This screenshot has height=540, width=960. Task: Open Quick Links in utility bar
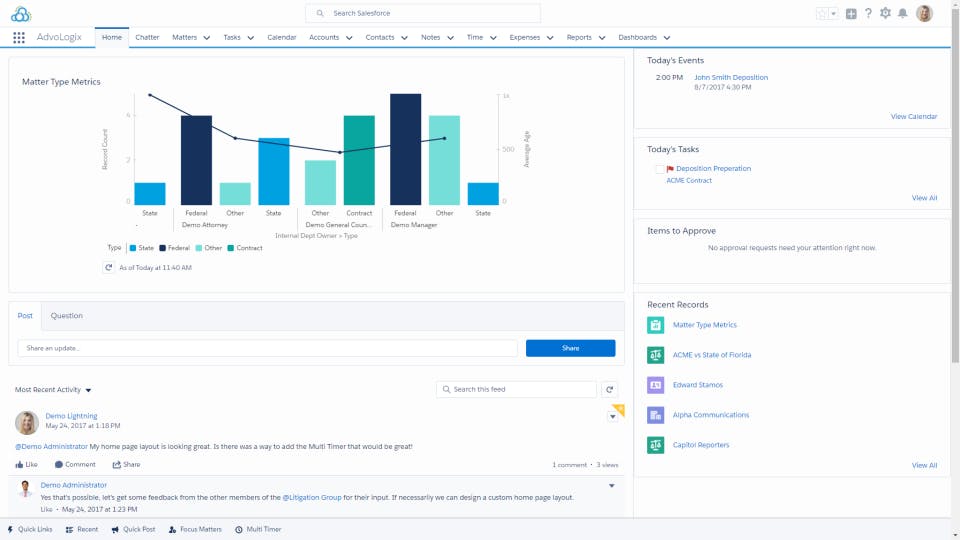click(x=30, y=529)
